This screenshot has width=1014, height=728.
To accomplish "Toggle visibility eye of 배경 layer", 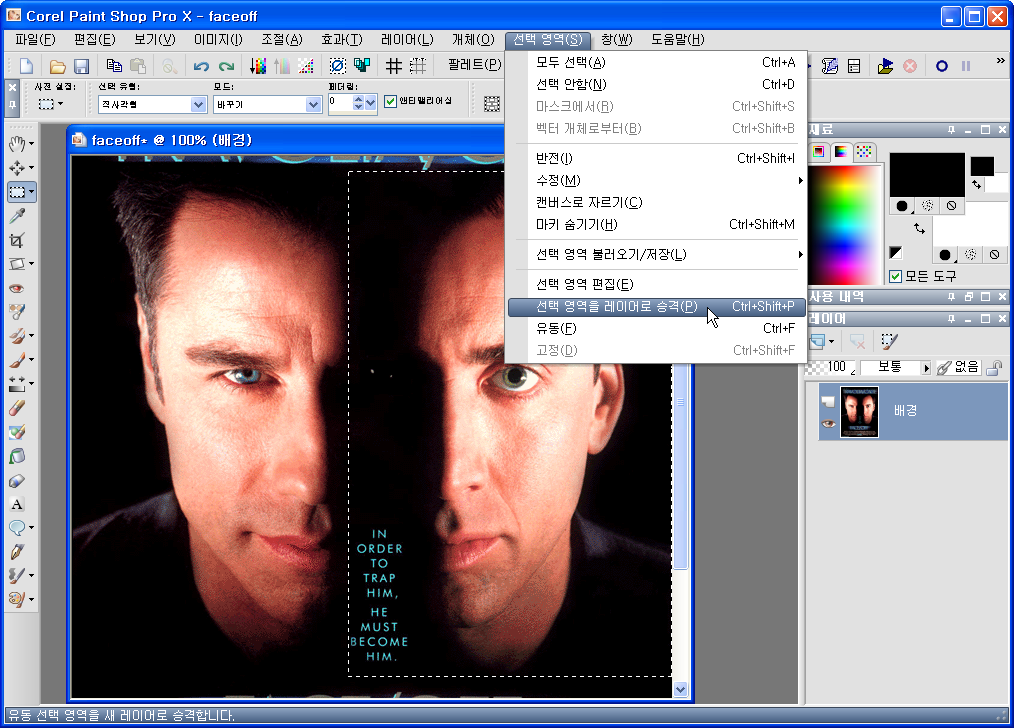I will click(828, 423).
